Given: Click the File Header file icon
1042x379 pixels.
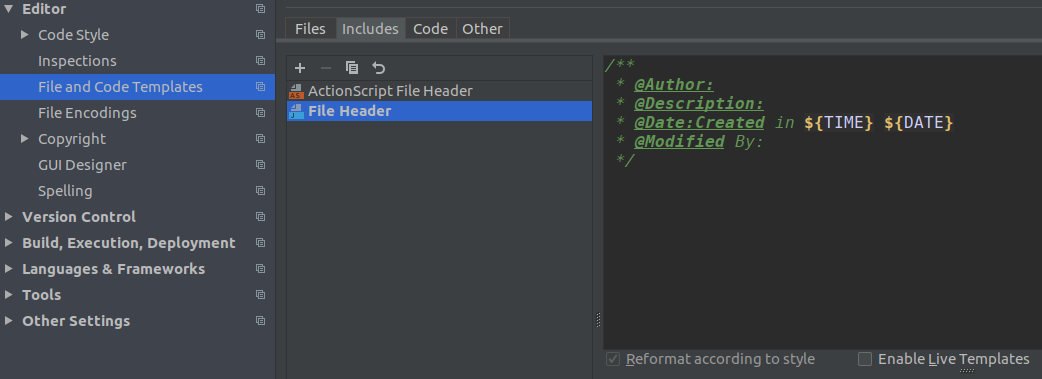Looking at the screenshot, I should [x=296, y=111].
